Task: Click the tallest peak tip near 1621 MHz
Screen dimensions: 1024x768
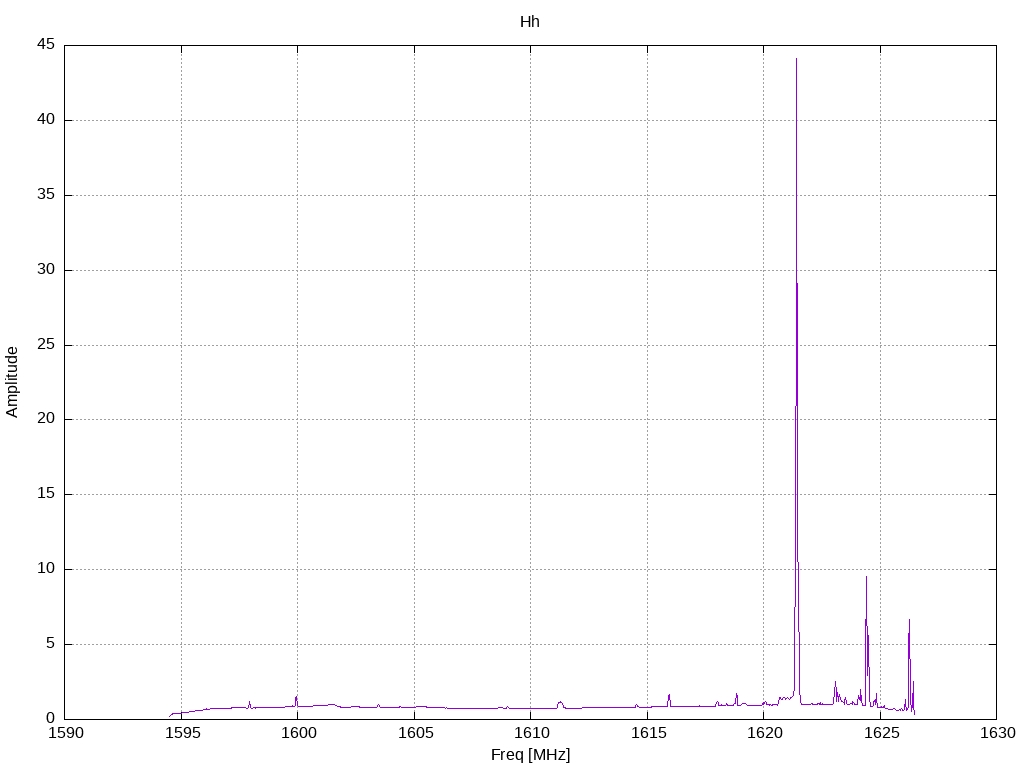Action: pyautogui.click(x=796, y=59)
